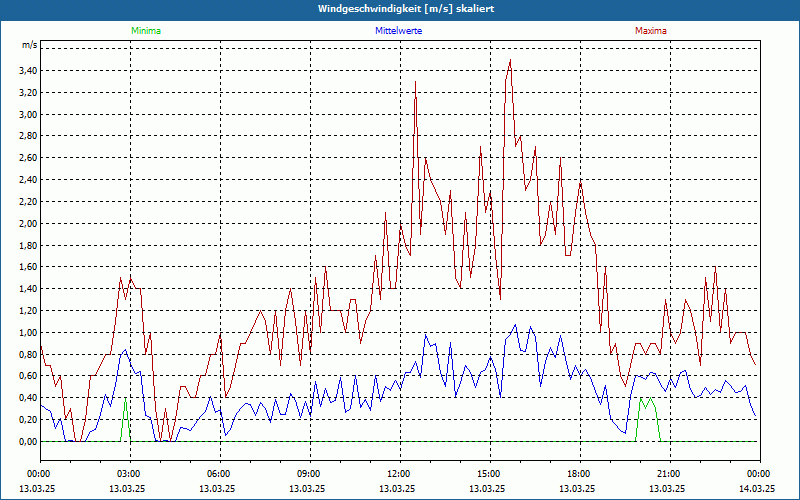Click the 03:00 time axis label
This screenshot has width=800, height=500.
tap(128, 474)
